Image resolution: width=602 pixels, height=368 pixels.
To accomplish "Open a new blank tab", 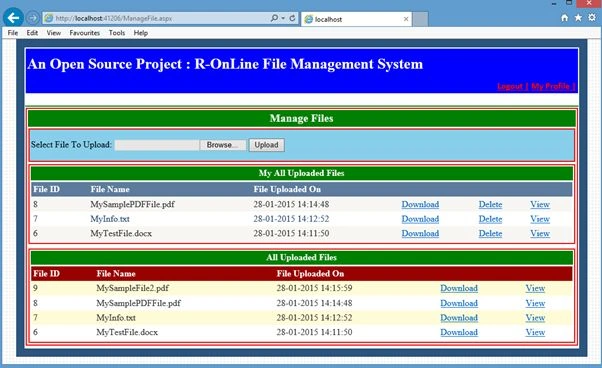I will tap(420, 19).
